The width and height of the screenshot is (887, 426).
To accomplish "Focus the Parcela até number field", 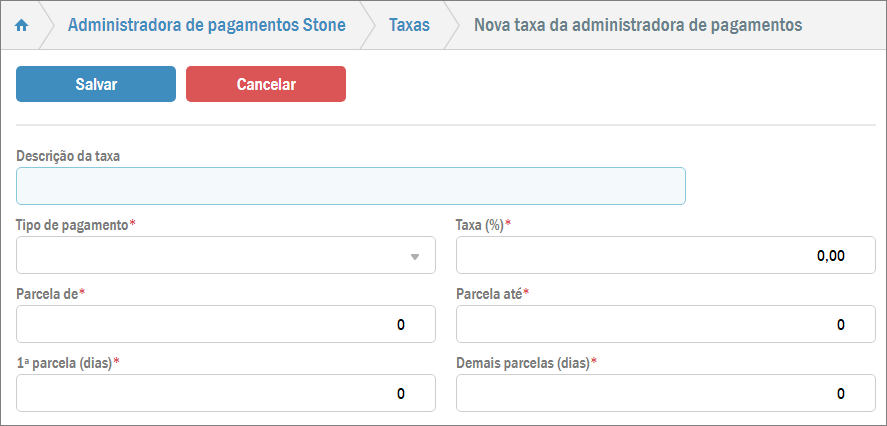I will pos(665,324).
